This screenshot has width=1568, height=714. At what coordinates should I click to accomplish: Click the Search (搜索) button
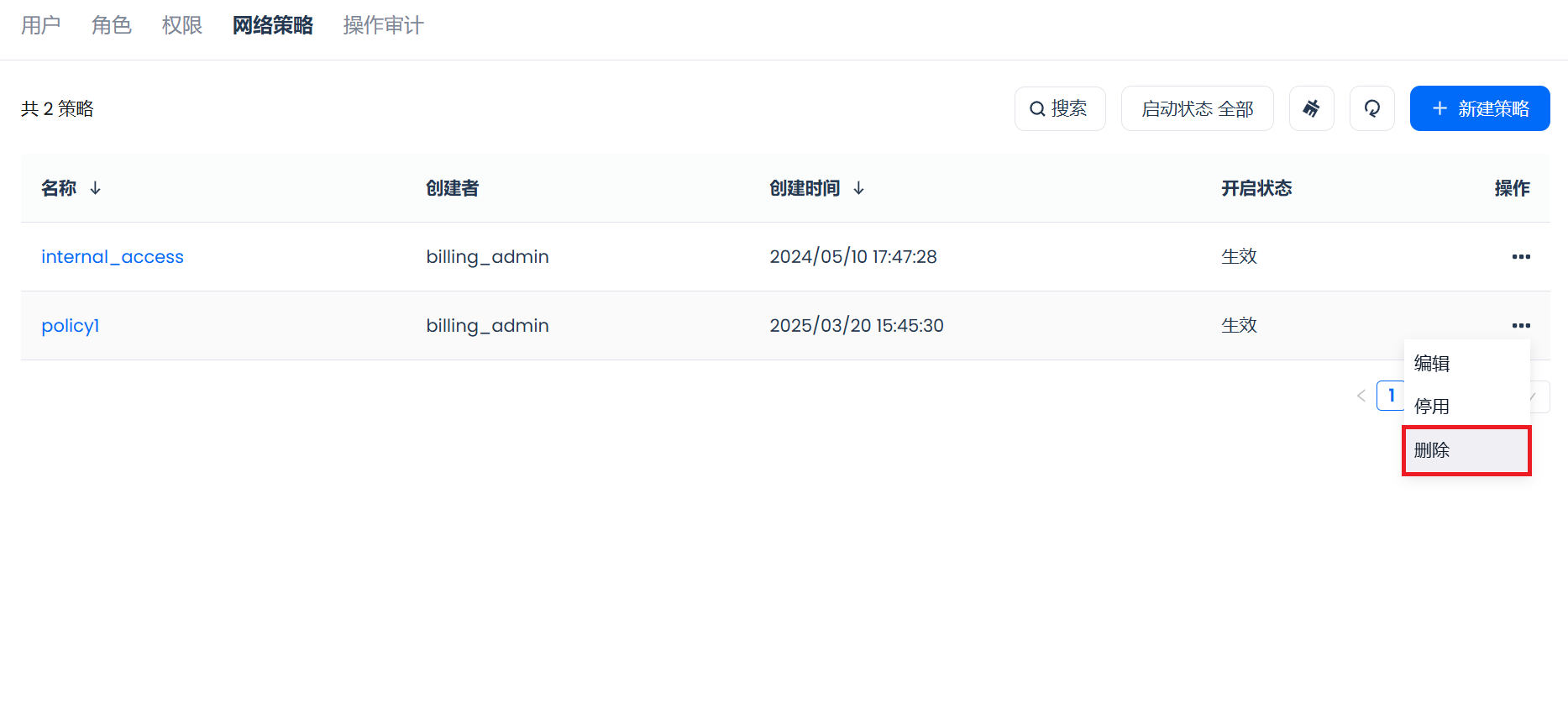pos(1059,108)
